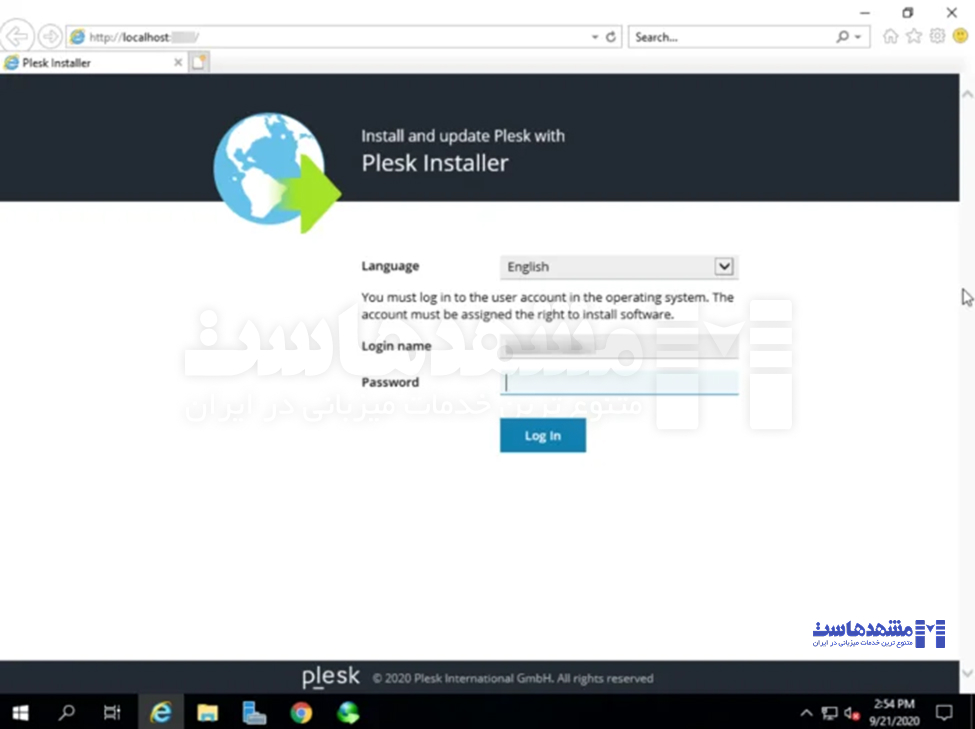Focus the Password input field
The height and width of the screenshot is (729, 975).
tap(619, 383)
